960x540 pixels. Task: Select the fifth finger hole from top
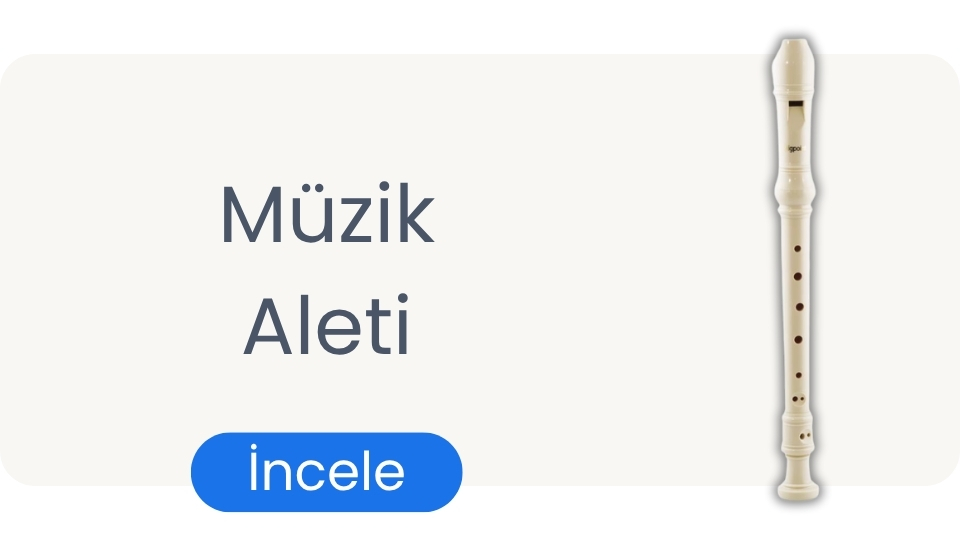pos(798,375)
